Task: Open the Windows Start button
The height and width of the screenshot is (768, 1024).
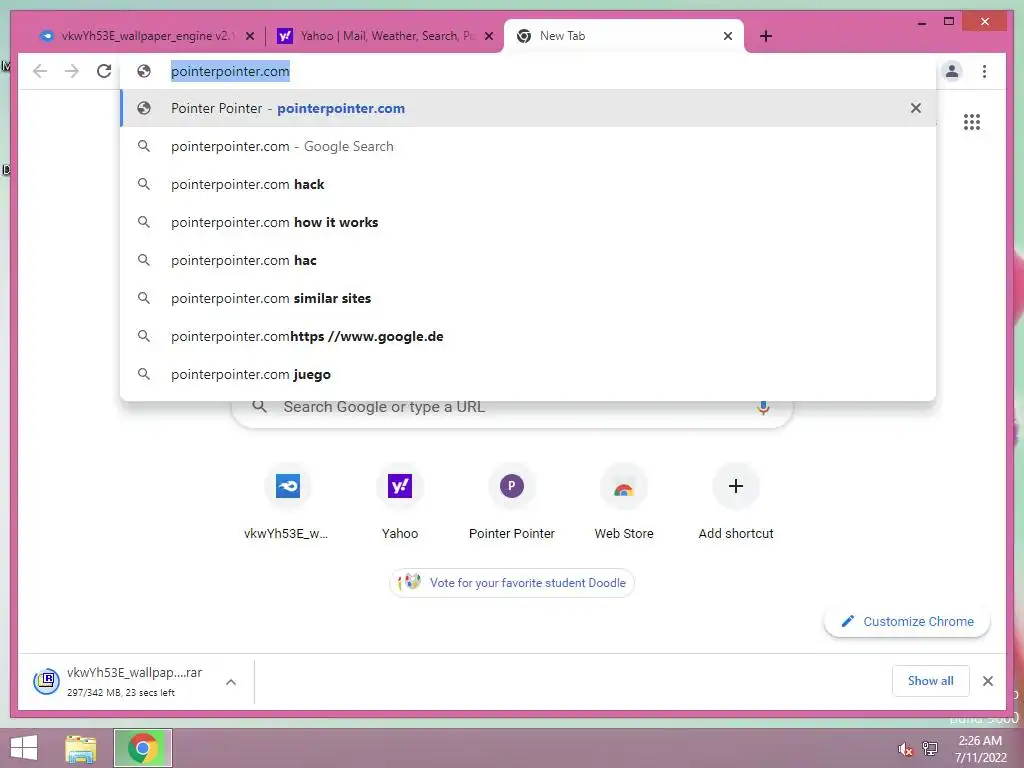Action: point(24,748)
